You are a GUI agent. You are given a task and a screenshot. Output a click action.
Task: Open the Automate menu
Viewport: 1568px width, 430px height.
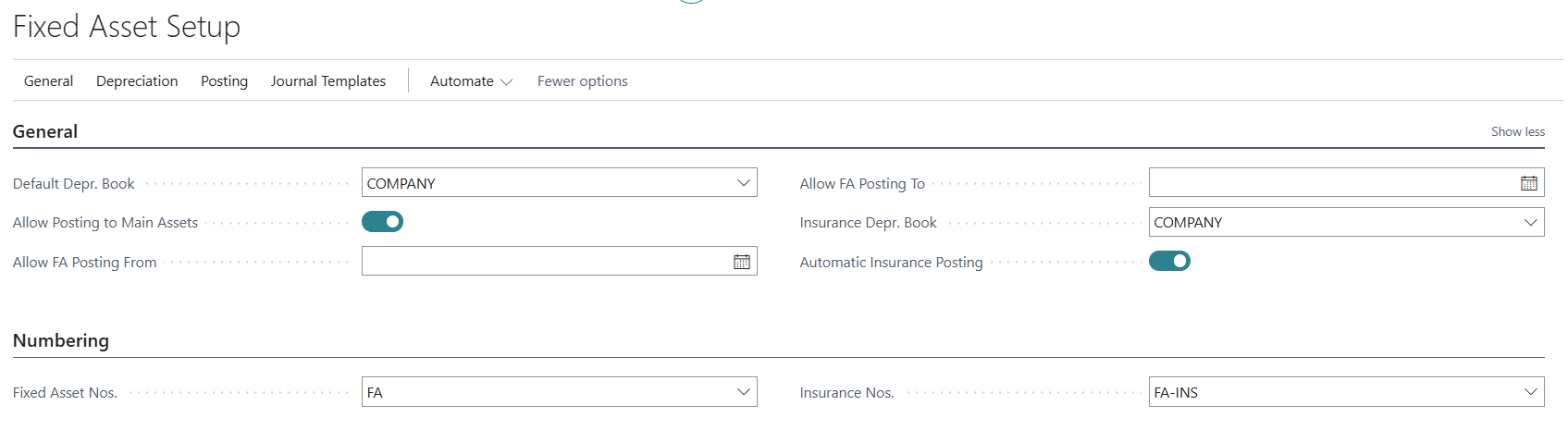point(470,81)
